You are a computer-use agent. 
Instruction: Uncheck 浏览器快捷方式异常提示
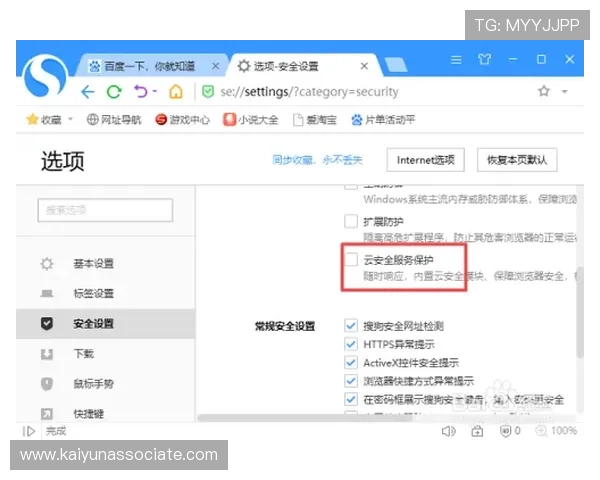click(351, 380)
